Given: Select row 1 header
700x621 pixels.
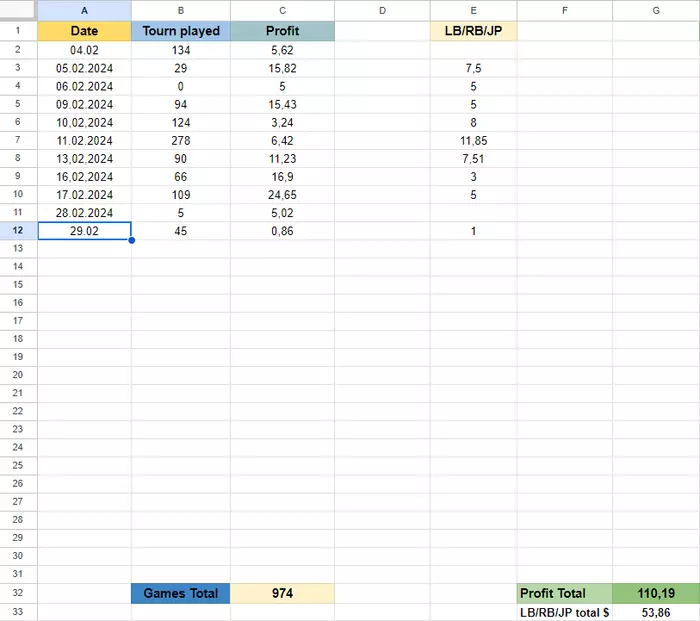Looking at the screenshot, I should click(x=18, y=31).
